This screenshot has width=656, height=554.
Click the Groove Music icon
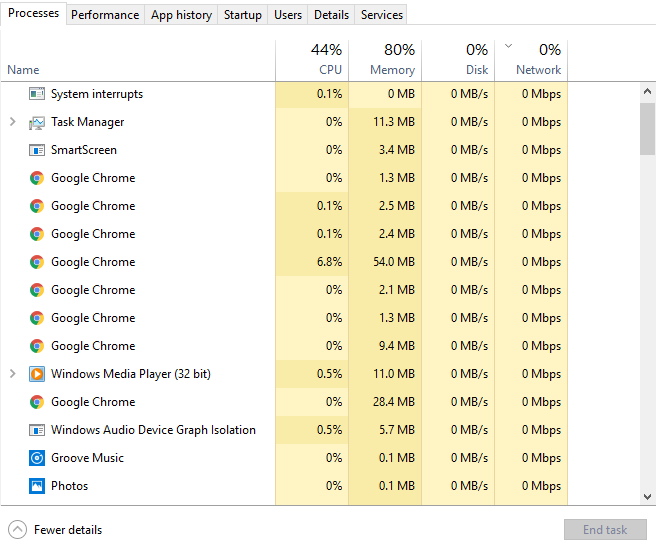[37, 458]
